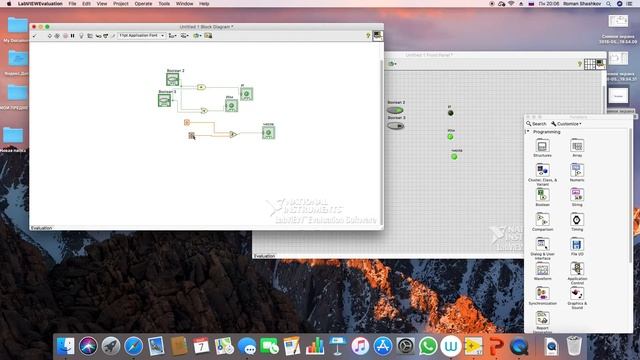Click Abort Execution stop button
Viewport: 640px width, 360px height.
(65, 36)
